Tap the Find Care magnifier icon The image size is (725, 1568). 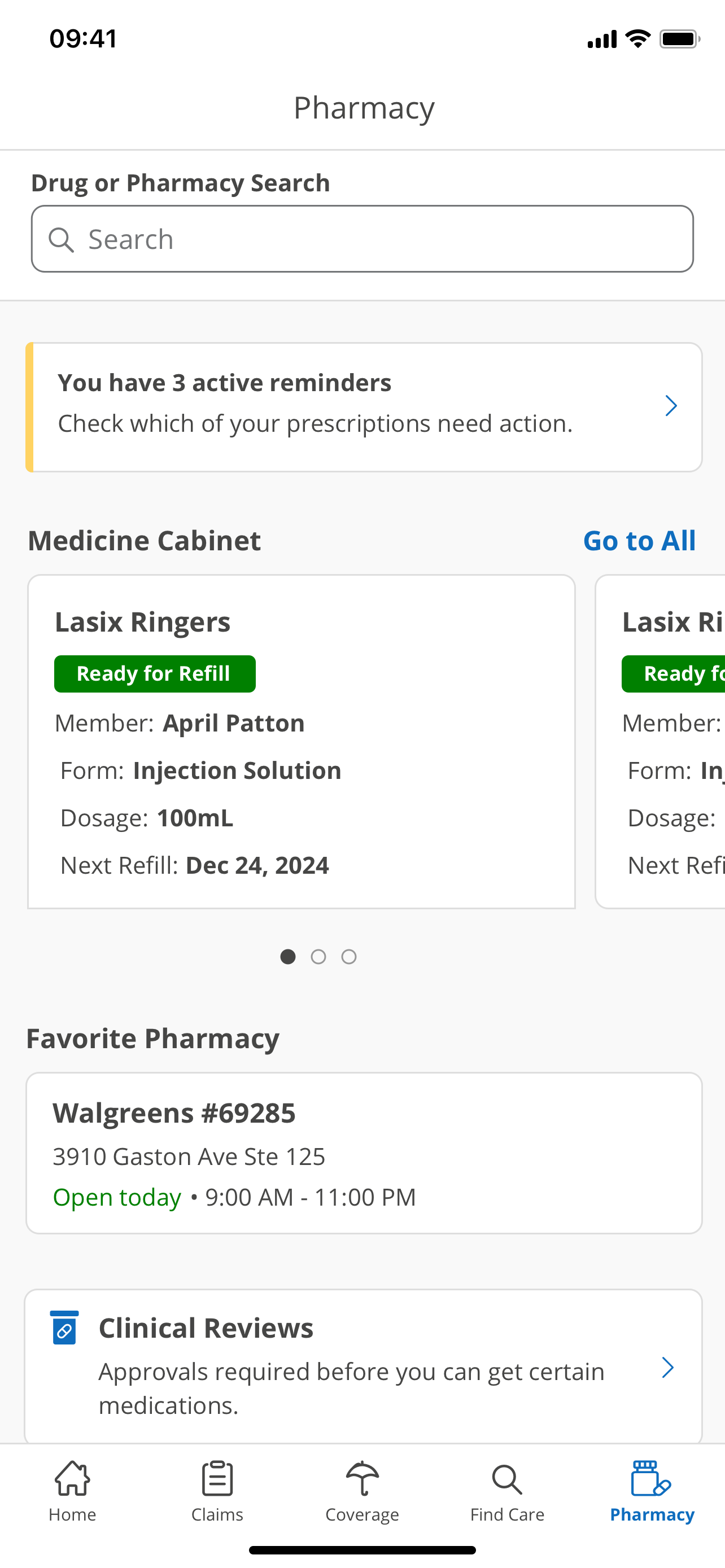point(506,1479)
